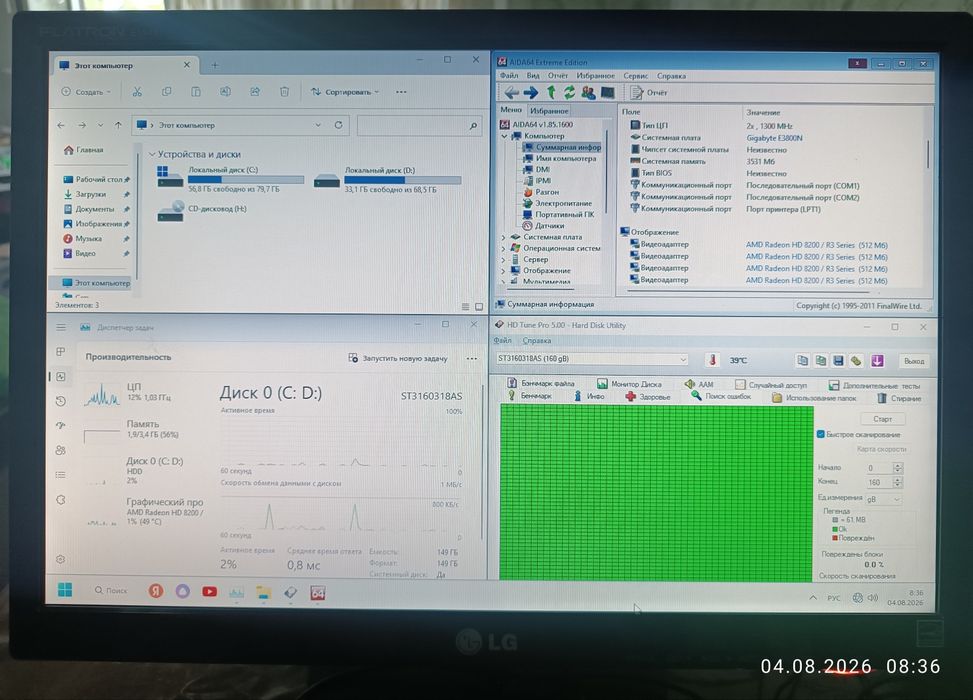Screen dimensions: 973x700
Task: Click the AIDA64 refresh icon
Action: click(x=569, y=92)
